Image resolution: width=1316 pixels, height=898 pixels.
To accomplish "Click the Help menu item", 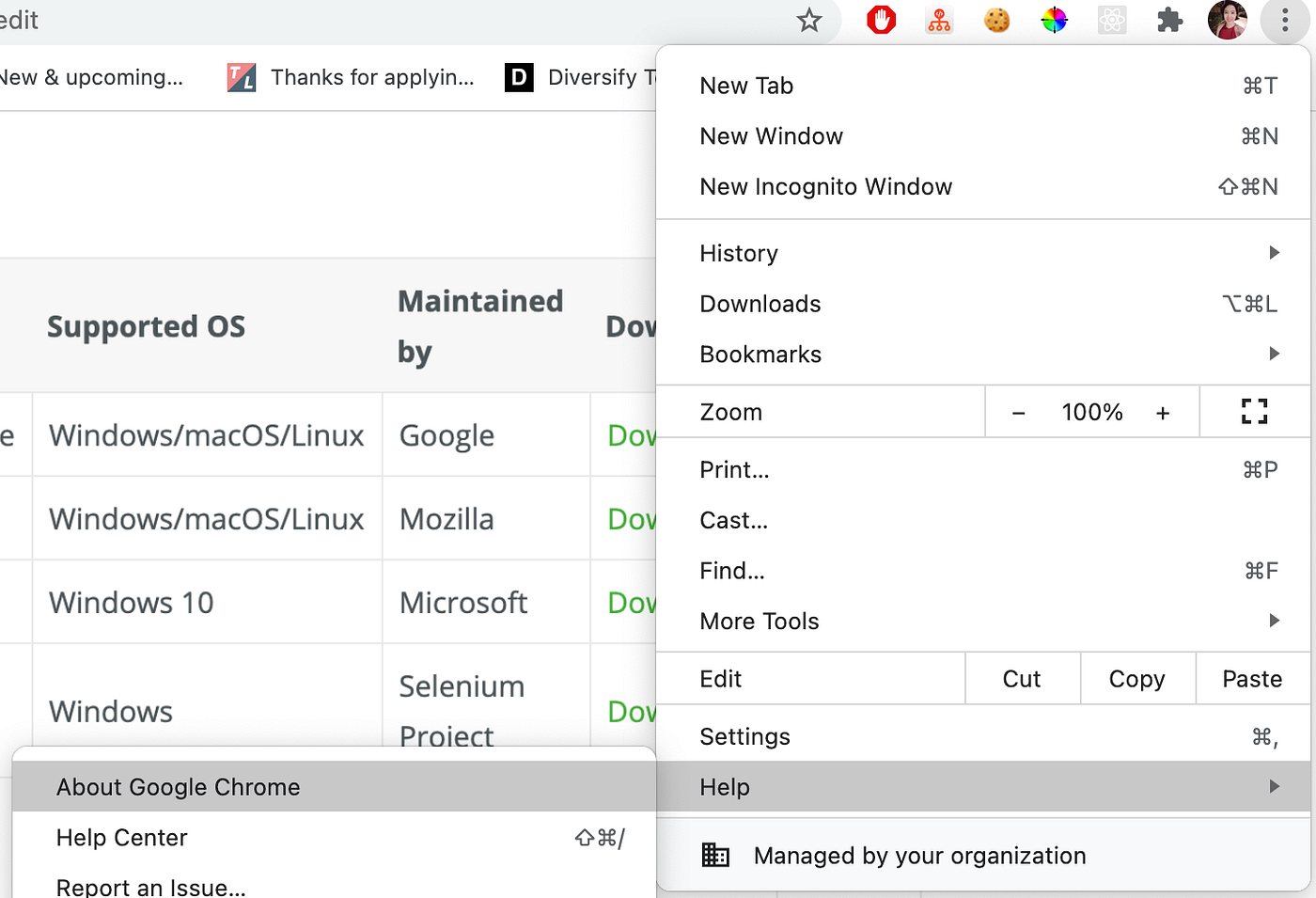I will tap(983, 787).
